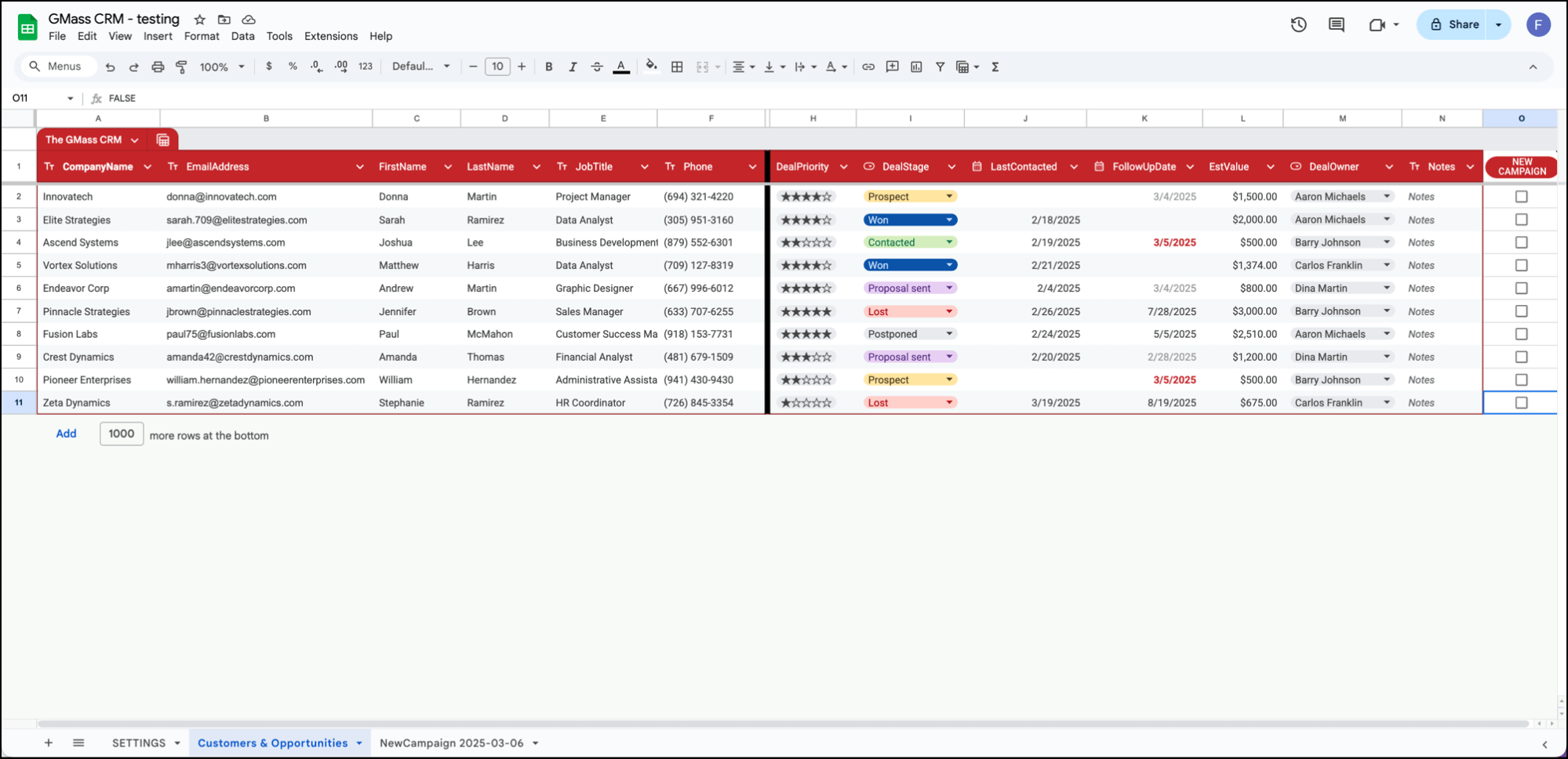
Task: Check the campaign box for Endeavor Corp
Action: click(1521, 288)
